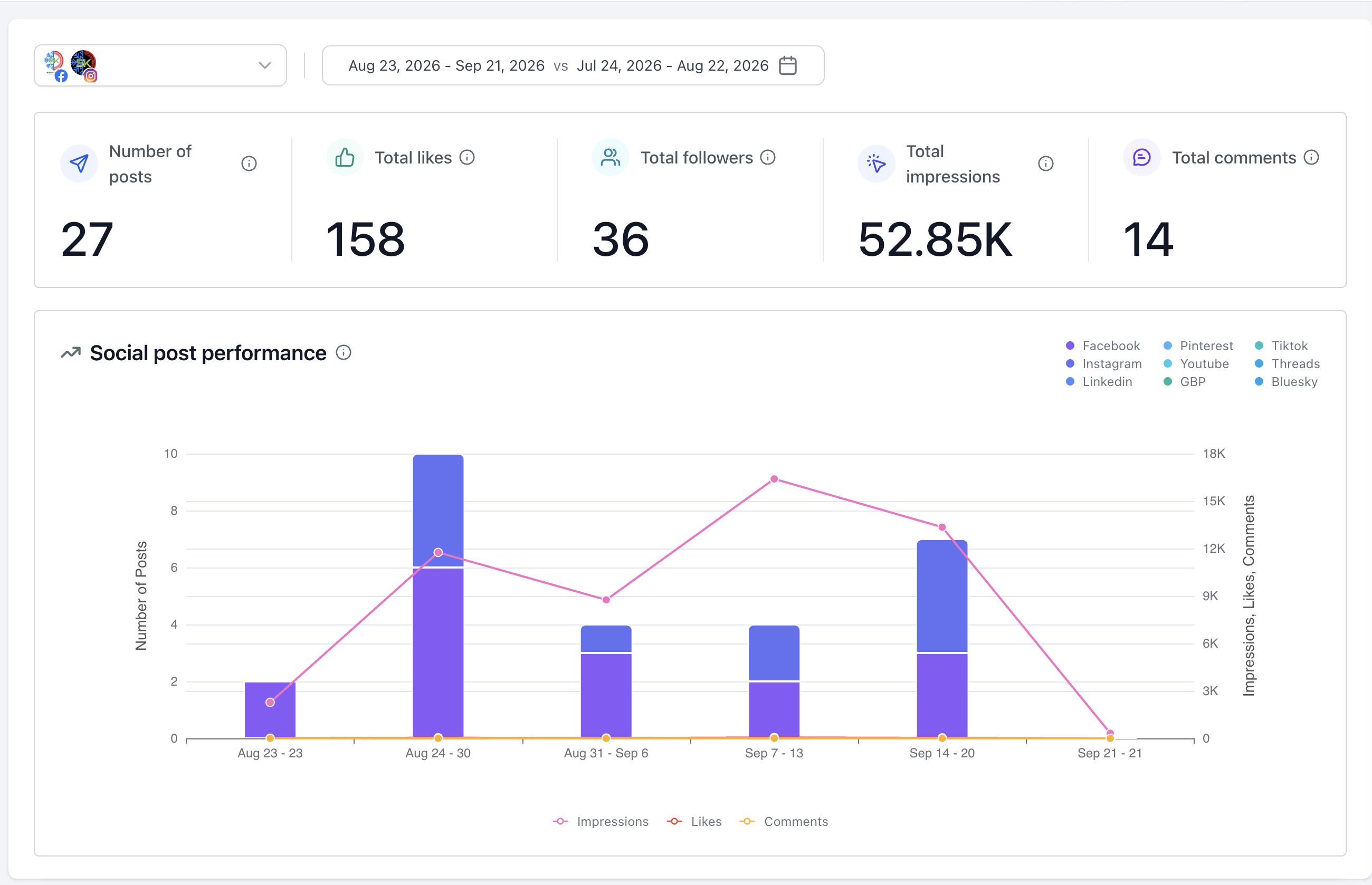Click the paper plane posts icon
Viewport: 1372px width, 885px height.
pyautogui.click(x=79, y=164)
